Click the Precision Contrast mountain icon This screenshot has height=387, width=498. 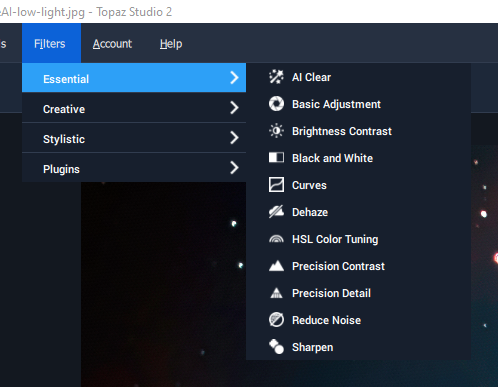coord(276,266)
